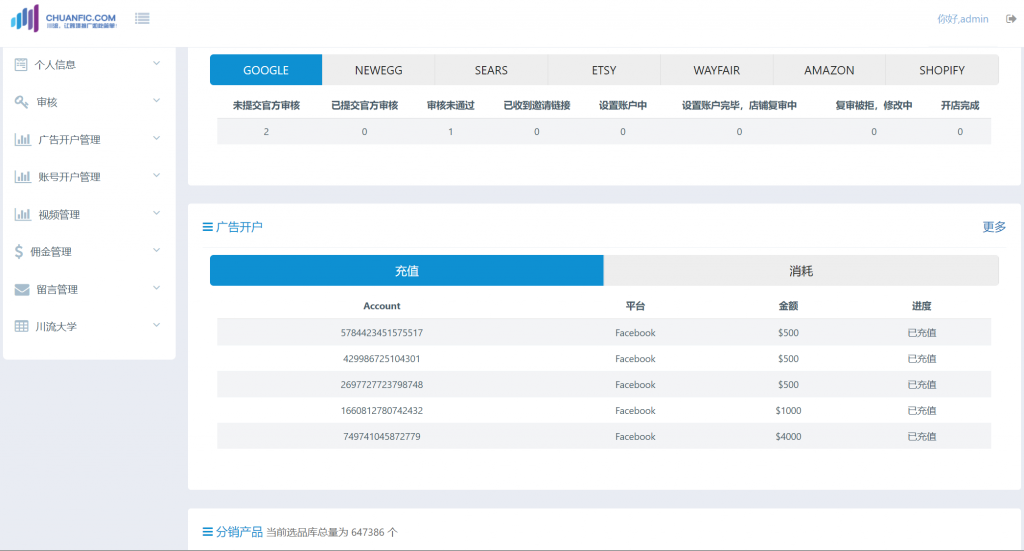Expand the 个人信息 chevron
This screenshot has height=551, width=1024.
coord(157,63)
